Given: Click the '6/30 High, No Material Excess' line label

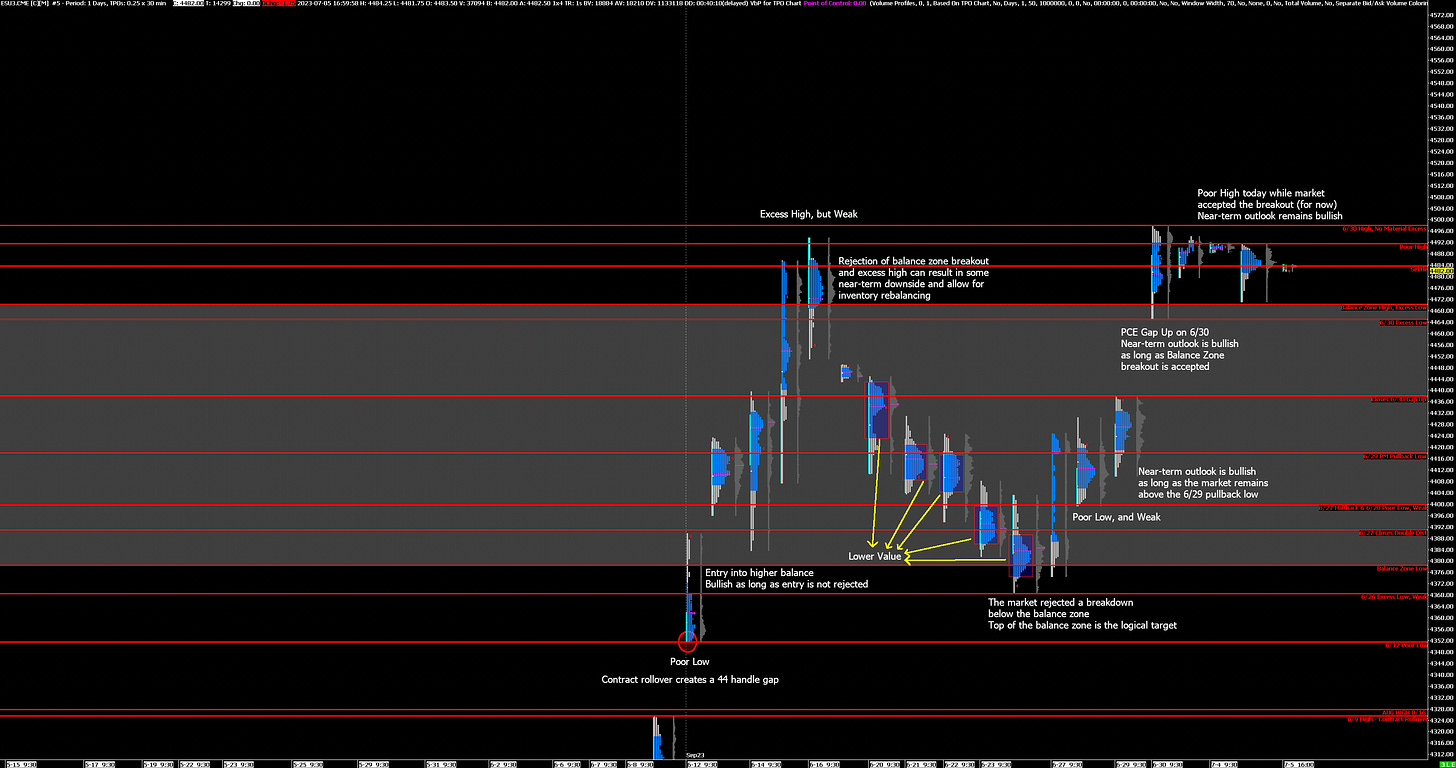Looking at the screenshot, I should click(x=1384, y=230).
